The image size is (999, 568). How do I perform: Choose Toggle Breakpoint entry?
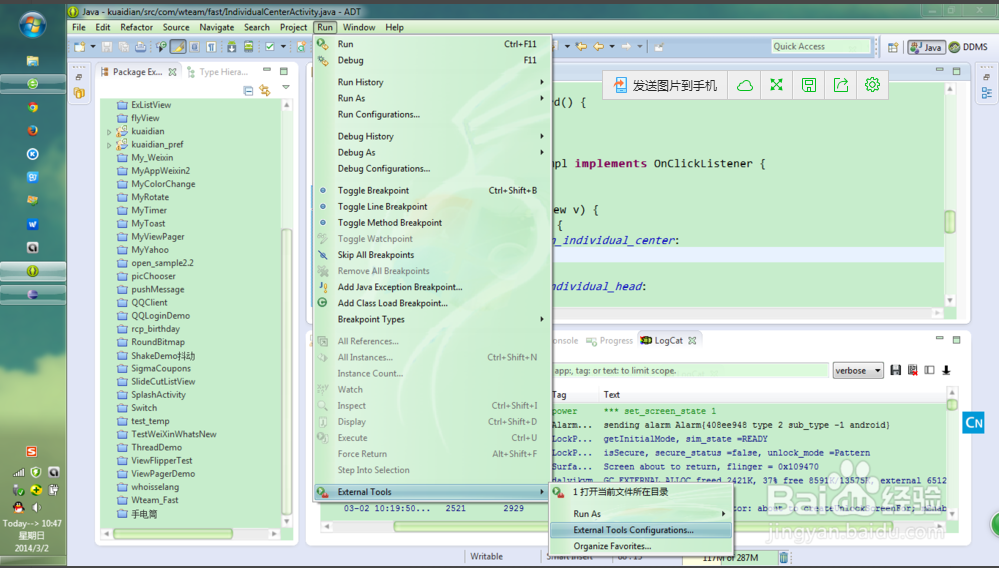[x=433, y=190]
